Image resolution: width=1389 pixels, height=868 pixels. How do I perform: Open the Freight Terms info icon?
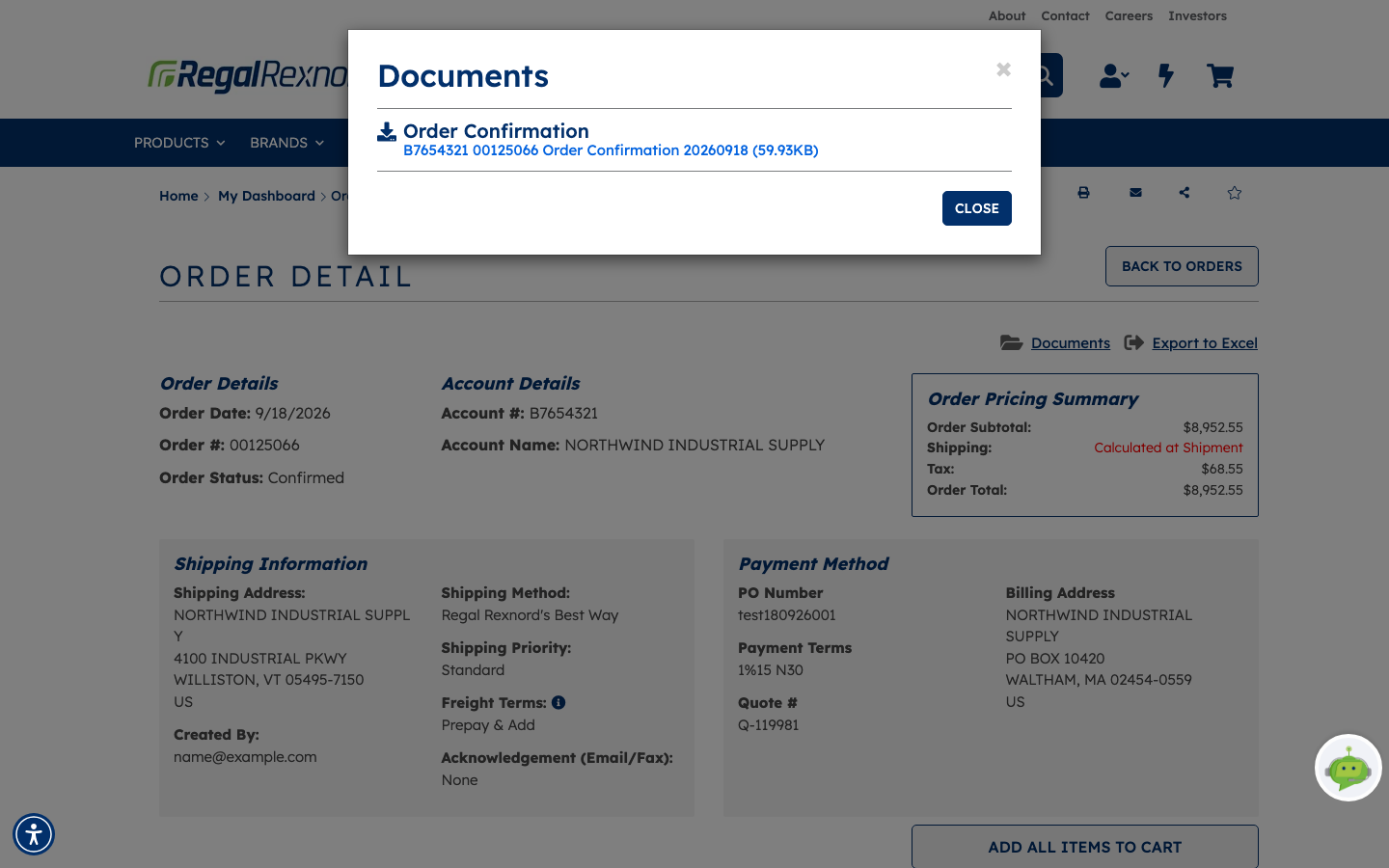(x=558, y=702)
